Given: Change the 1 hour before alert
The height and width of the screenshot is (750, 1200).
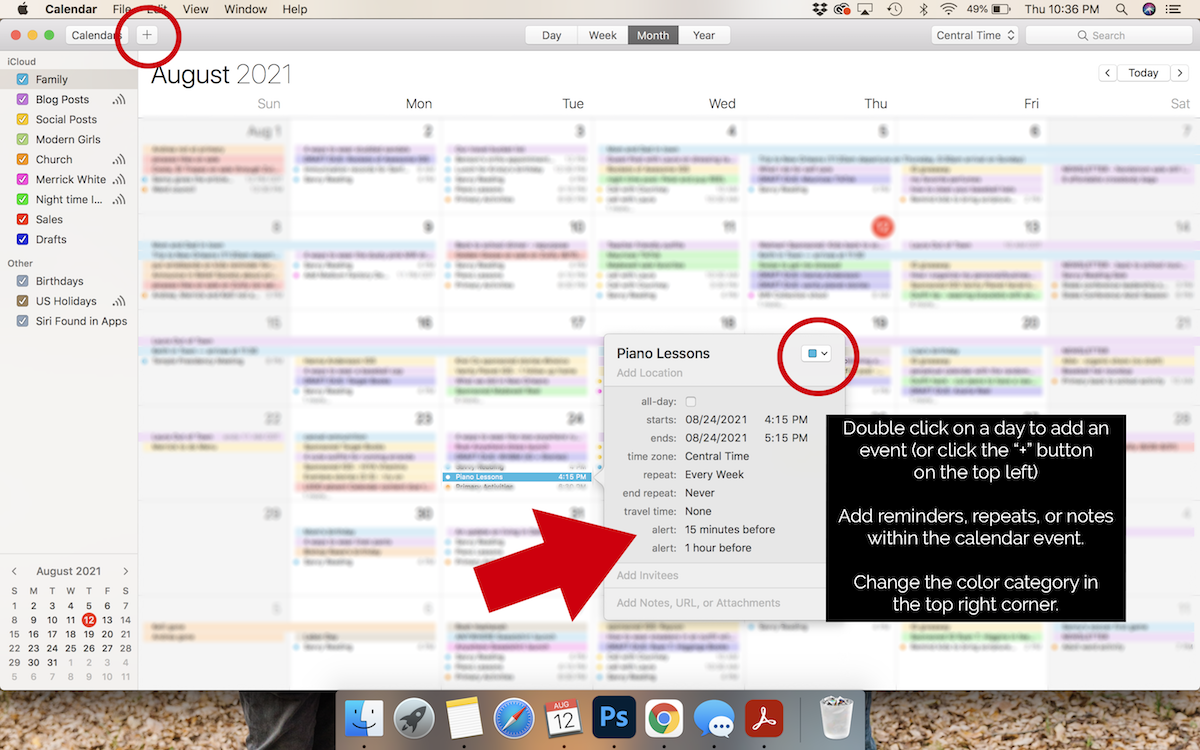Looking at the screenshot, I should pyautogui.click(x=718, y=548).
